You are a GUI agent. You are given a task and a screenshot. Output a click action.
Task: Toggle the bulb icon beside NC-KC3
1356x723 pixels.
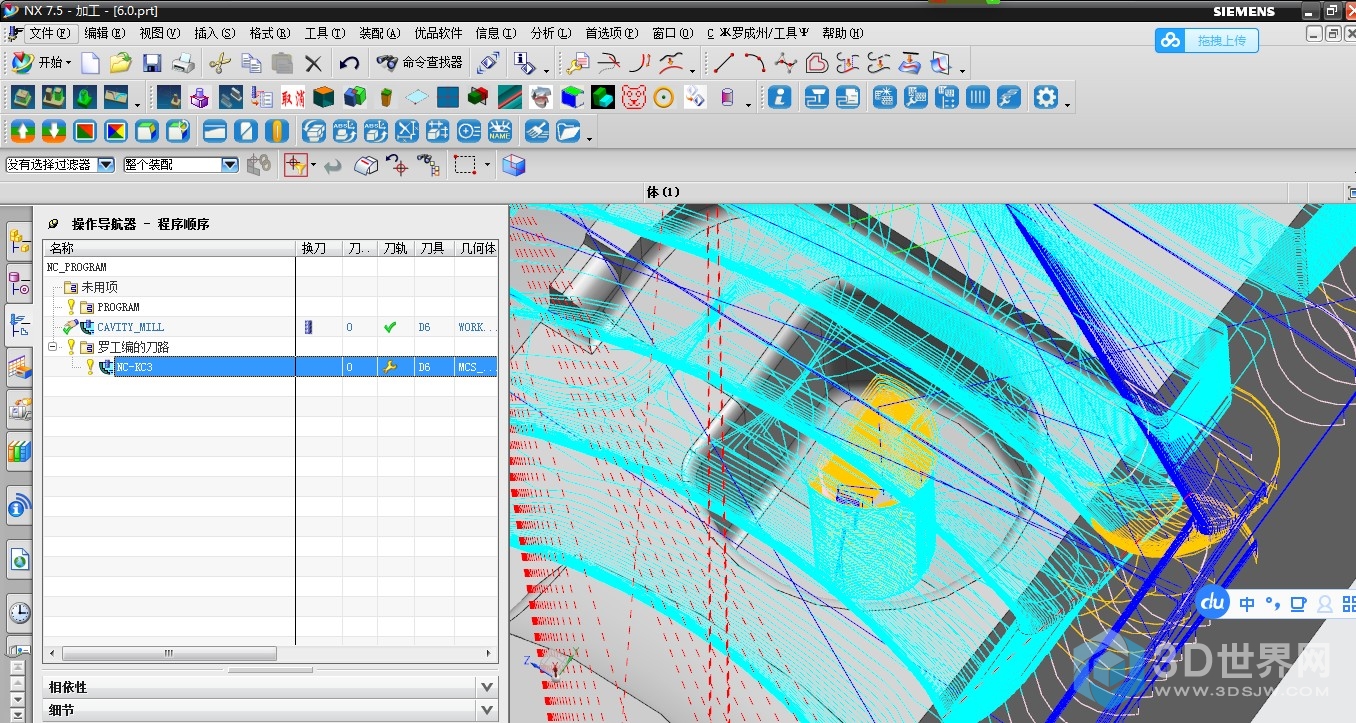coord(89,367)
